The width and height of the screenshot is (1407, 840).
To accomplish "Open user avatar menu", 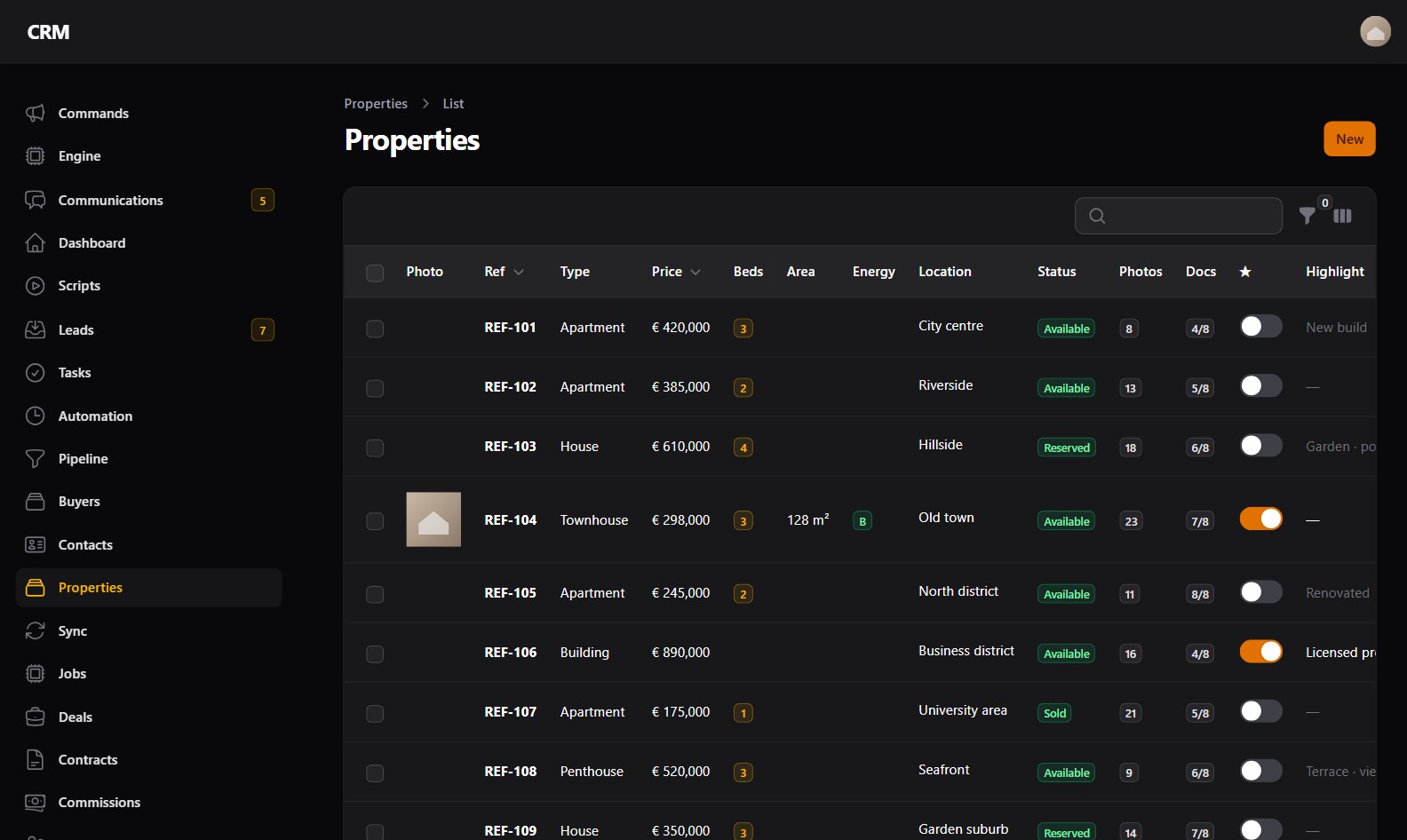I will tap(1375, 31).
